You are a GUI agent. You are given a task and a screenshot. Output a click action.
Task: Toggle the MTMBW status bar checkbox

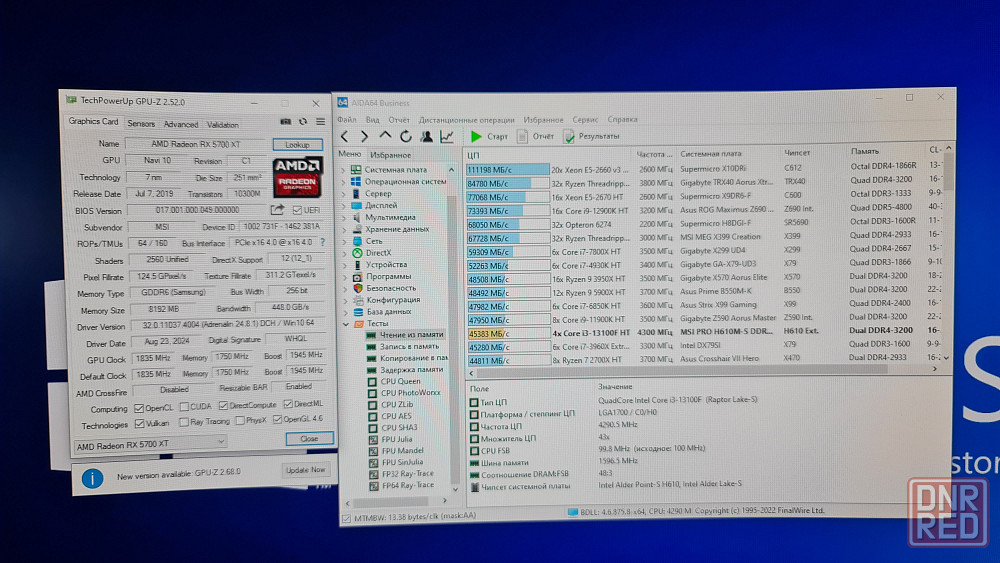point(346,518)
